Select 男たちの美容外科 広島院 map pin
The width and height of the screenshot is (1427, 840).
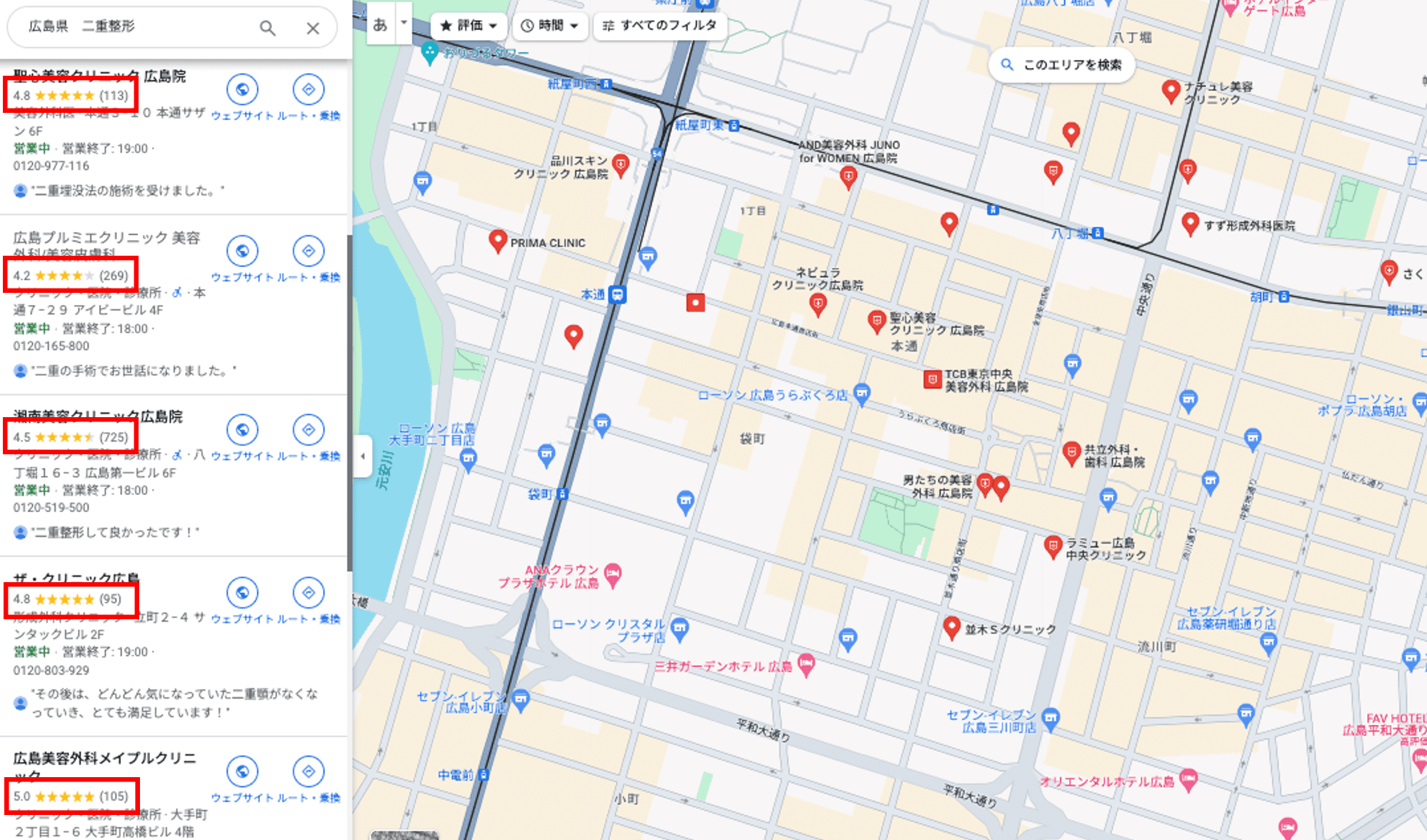985,486
